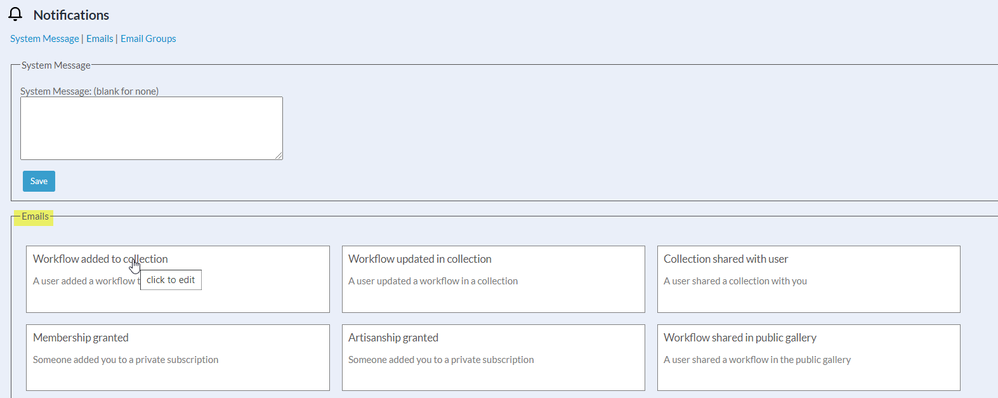Viewport: 998px width, 398px height.
Task: Click the Notifications page heading
Action: click(x=71, y=15)
